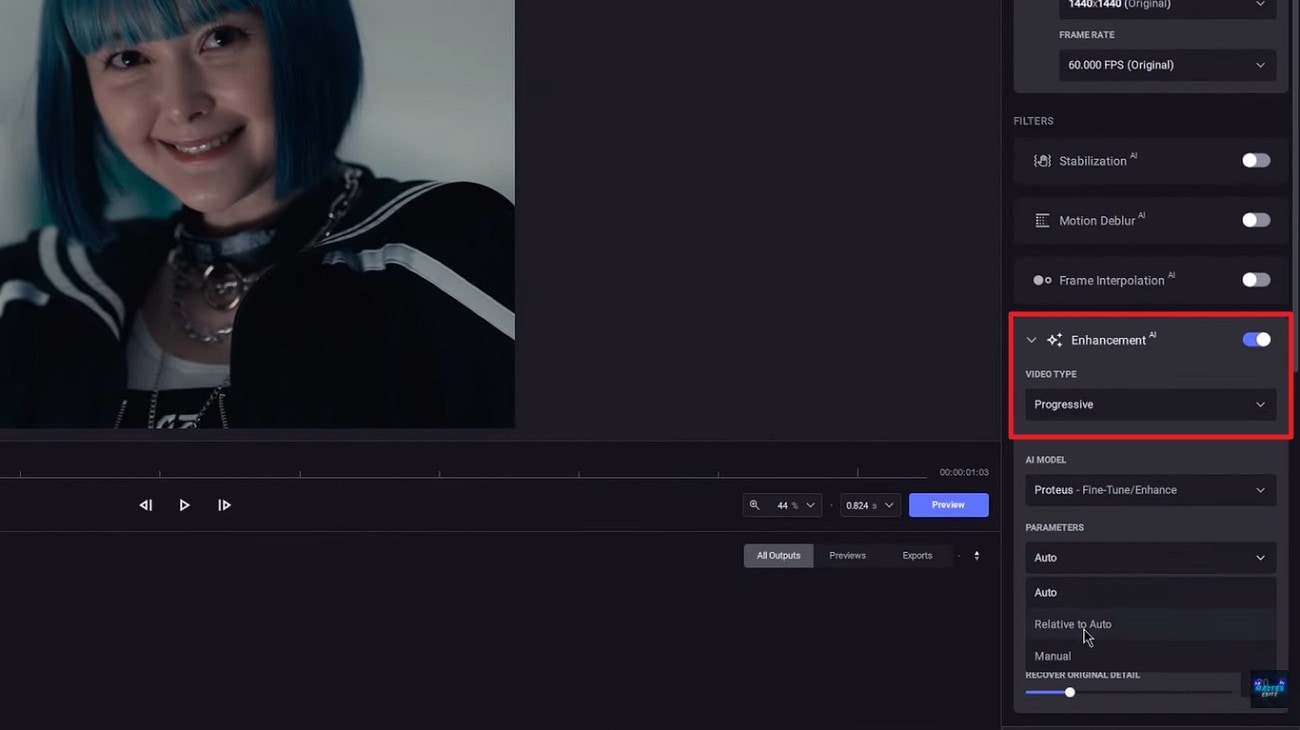Open the Video Type dropdown showing Progressive
This screenshot has width=1300, height=730.
pos(1150,404)
